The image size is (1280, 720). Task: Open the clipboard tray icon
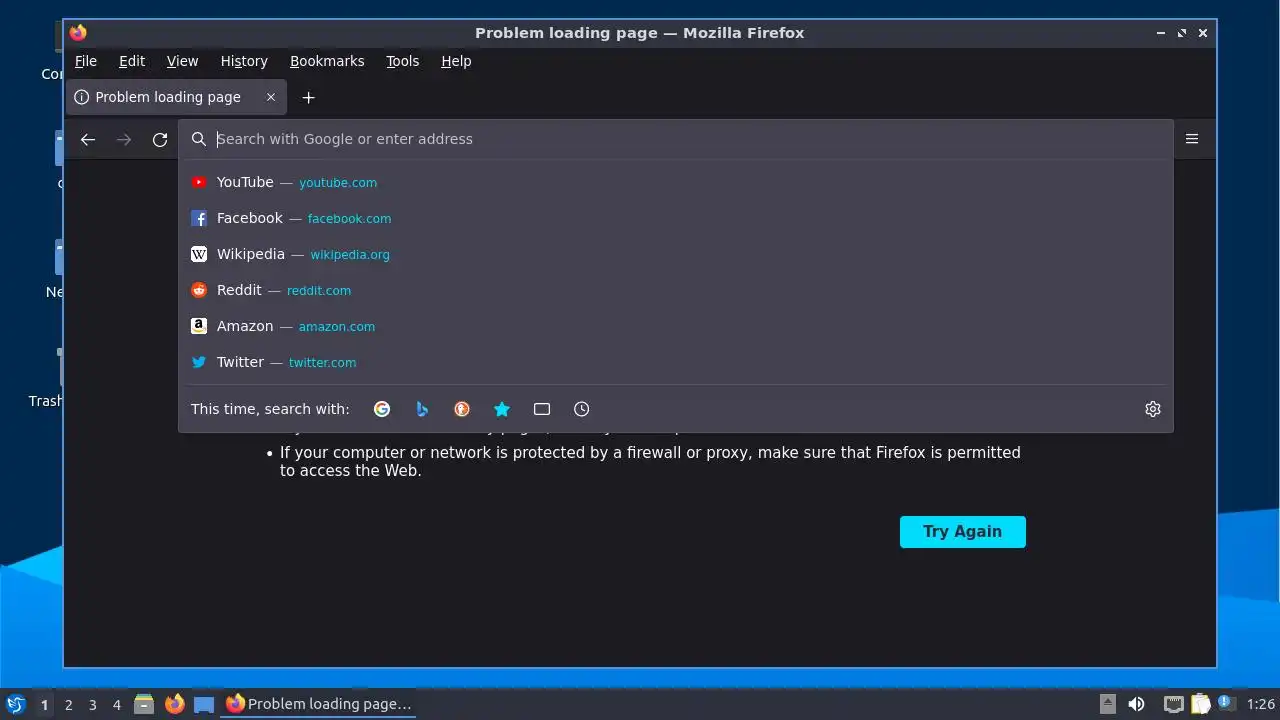(x=1200, y=704)
